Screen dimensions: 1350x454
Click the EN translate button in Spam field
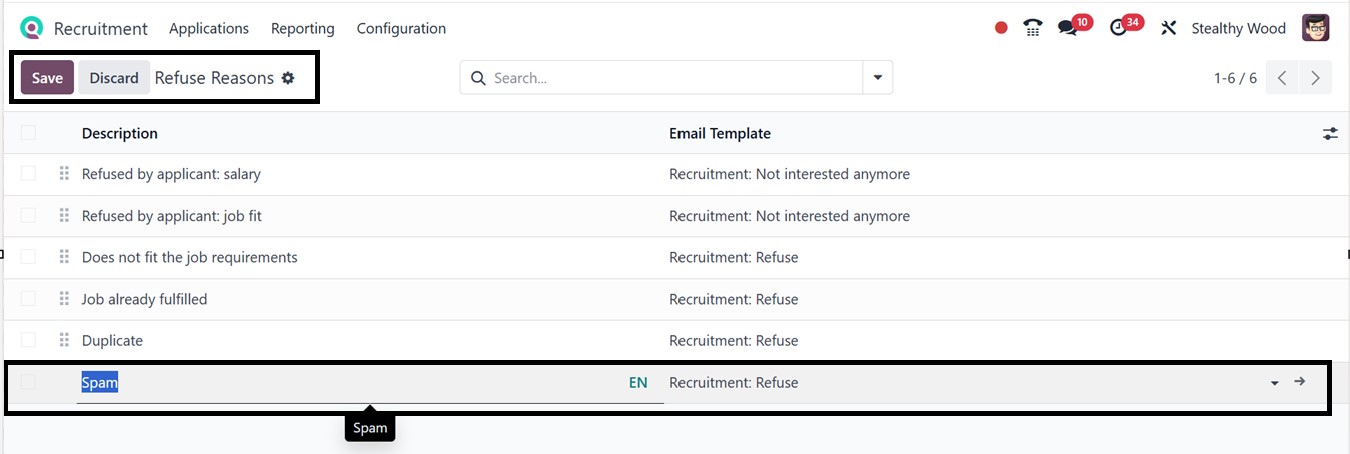click(638, 382)
